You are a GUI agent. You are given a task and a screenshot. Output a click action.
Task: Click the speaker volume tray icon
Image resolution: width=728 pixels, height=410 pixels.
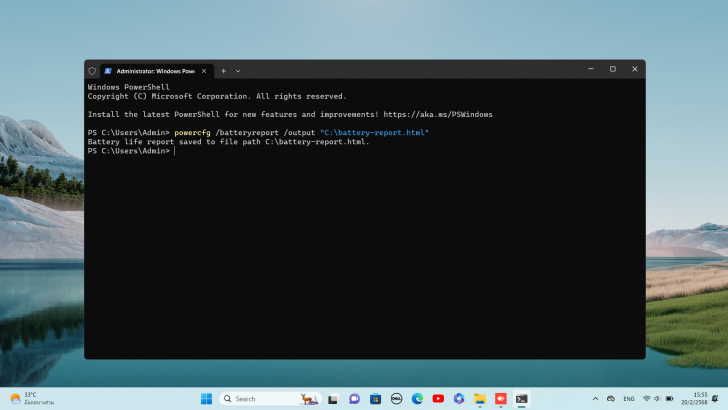tap(657, 398)
